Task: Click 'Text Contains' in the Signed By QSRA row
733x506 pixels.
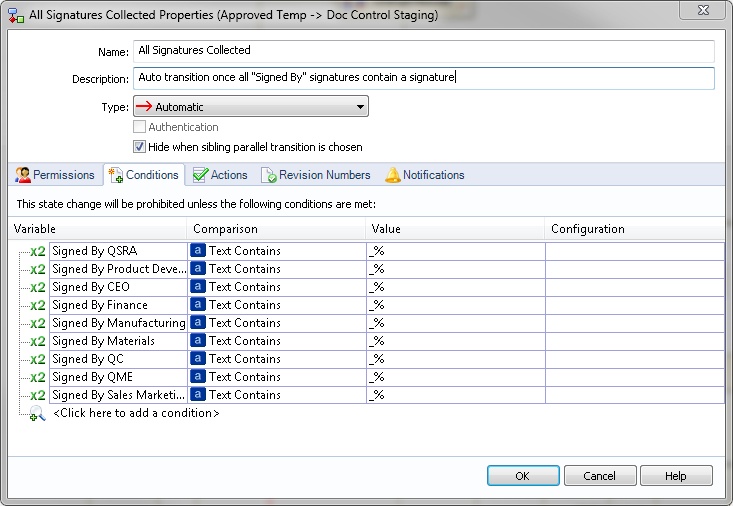Action: click(244, 251)
